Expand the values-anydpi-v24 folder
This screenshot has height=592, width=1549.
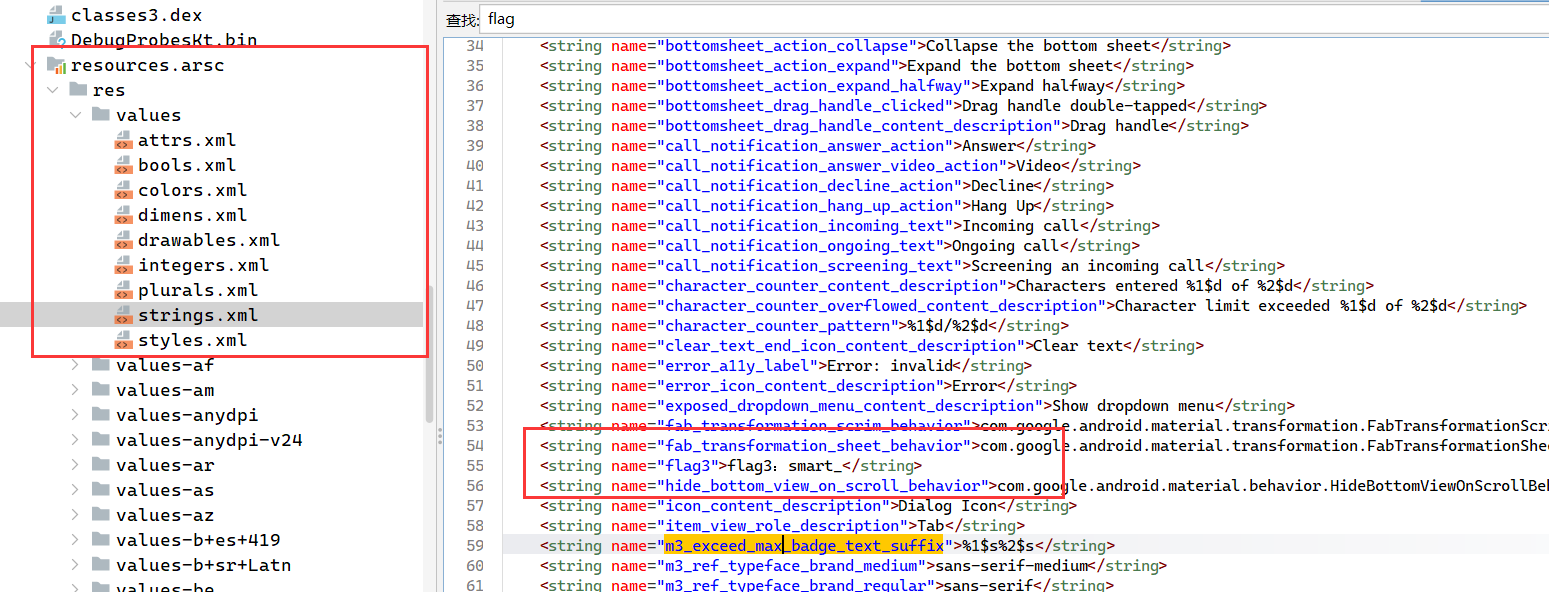[75, 440]
